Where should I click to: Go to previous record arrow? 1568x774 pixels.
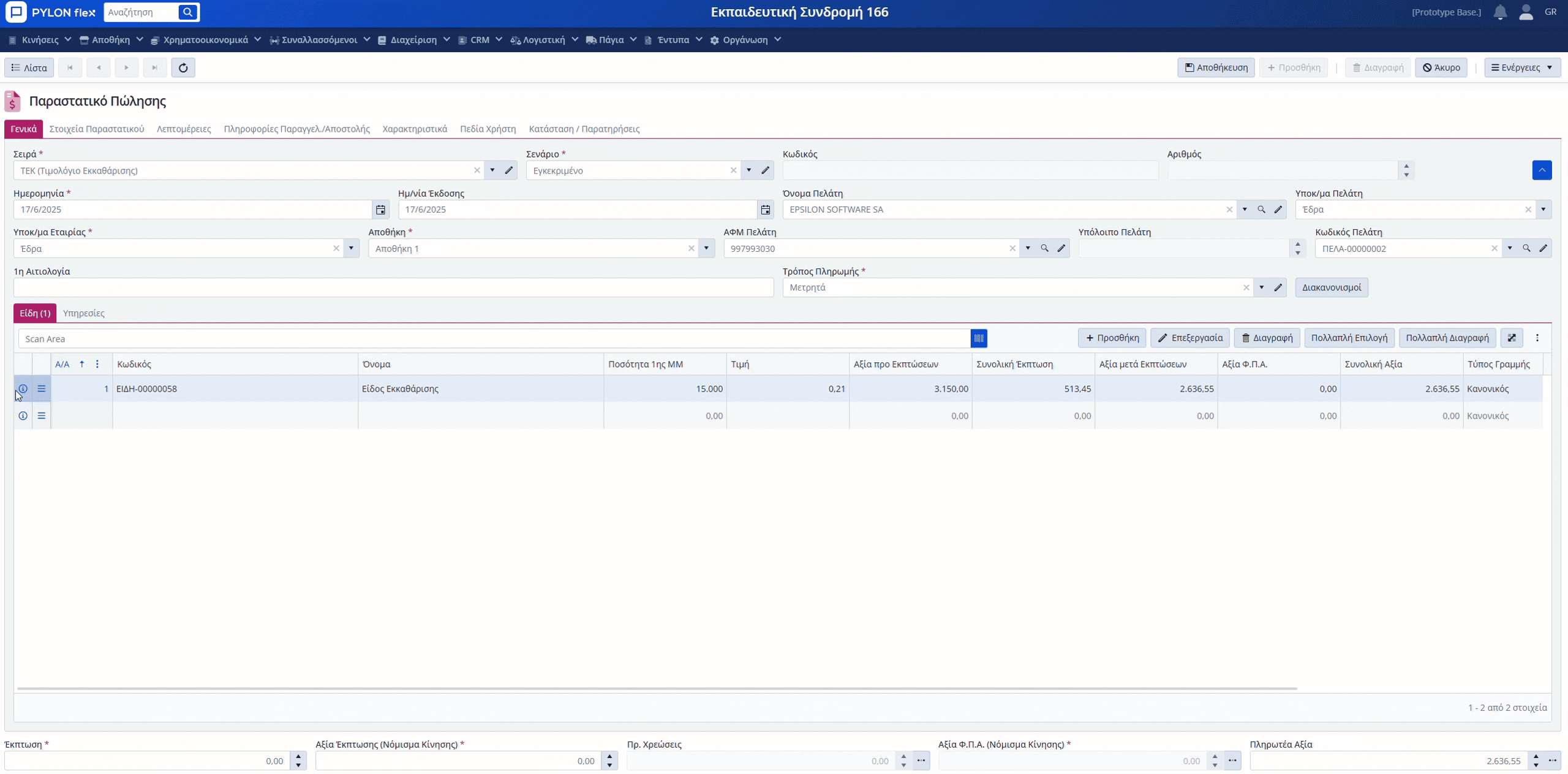click(x=99, y=67)
